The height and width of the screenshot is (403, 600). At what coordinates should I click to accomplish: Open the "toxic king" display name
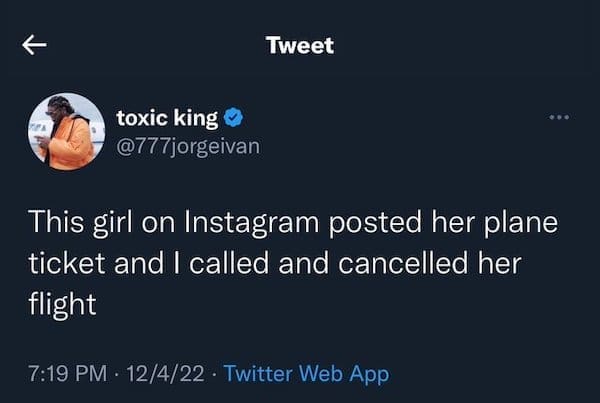(x=167, y=119)
